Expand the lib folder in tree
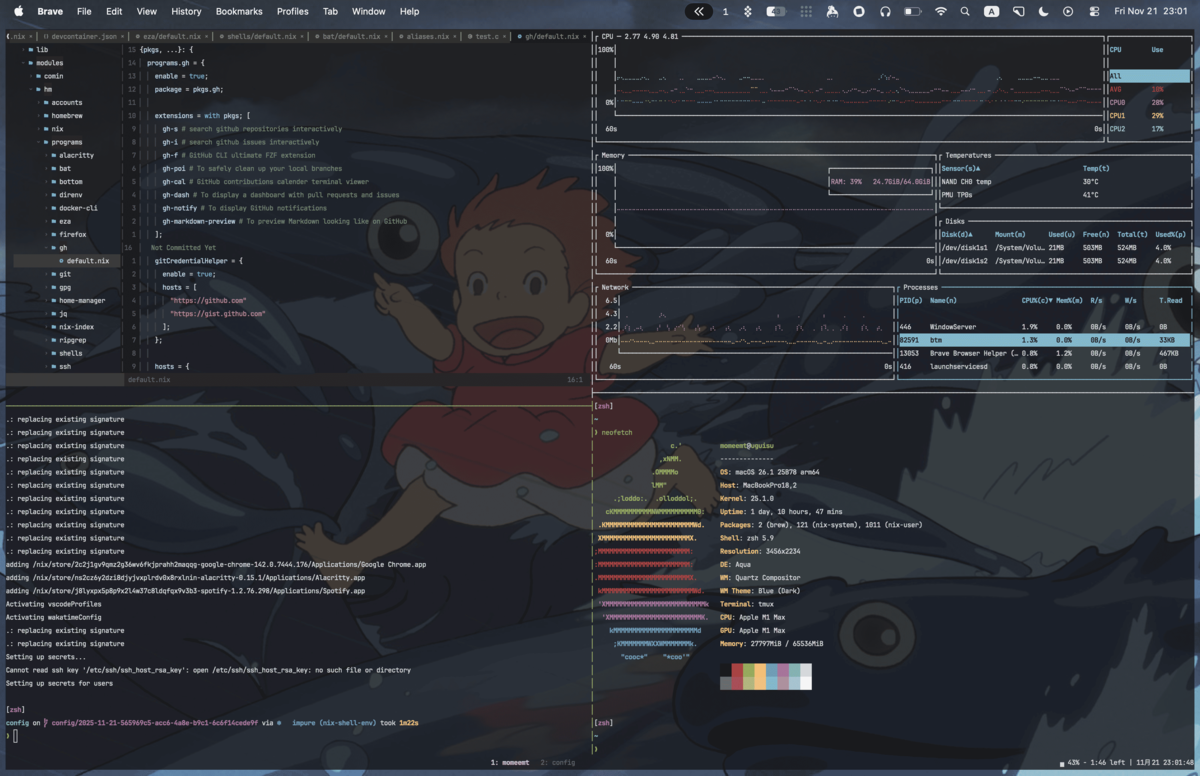The width and height of the screenshot is (1200, 776). tap(24, 49)
